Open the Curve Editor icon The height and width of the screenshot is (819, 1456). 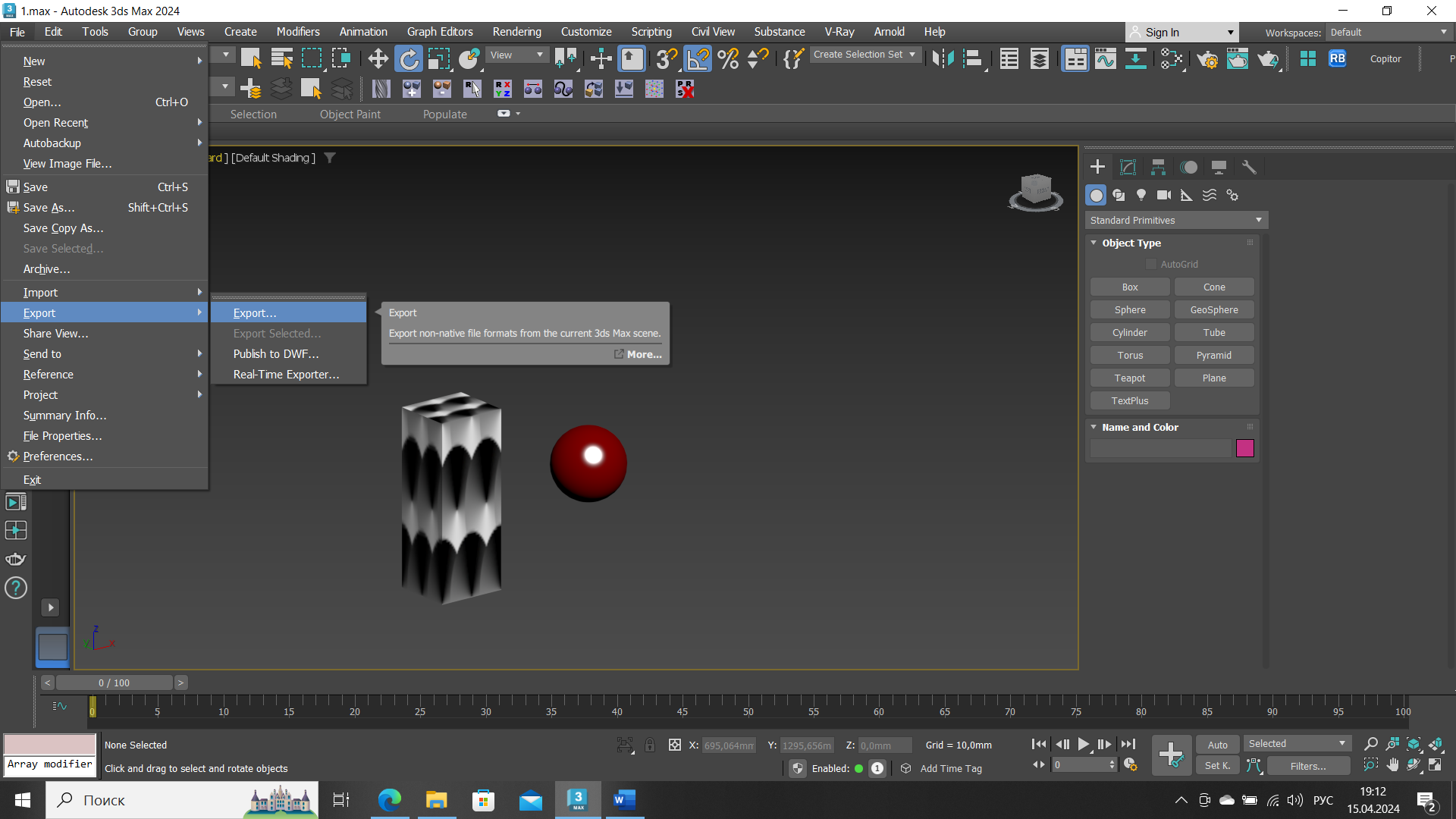[x=1106, y=58]
